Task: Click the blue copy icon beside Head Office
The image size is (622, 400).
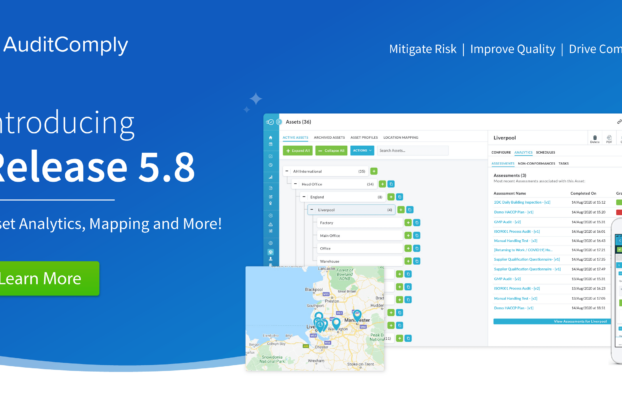Action: pos(391,184)
